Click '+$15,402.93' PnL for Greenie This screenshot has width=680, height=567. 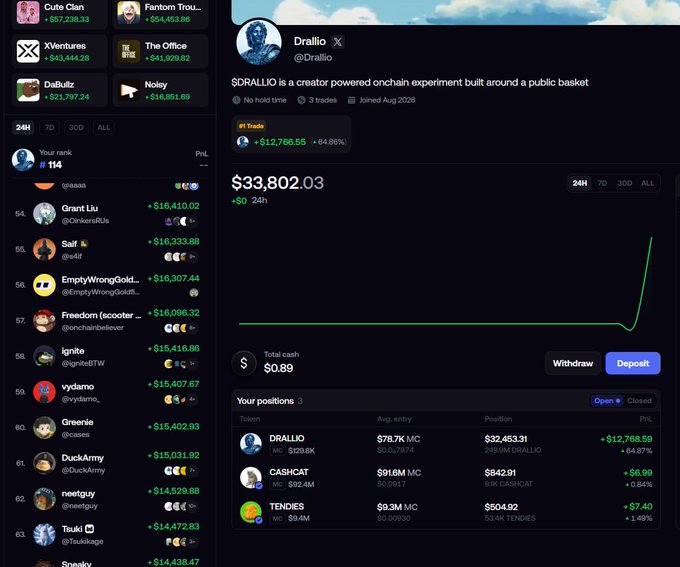tap(173, 426)
